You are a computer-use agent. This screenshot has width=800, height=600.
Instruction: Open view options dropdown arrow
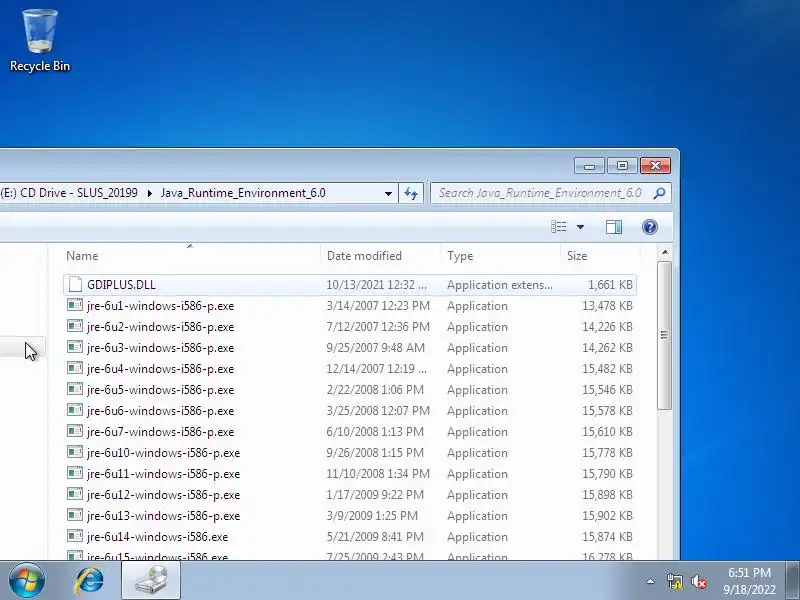click(x=580, y=227)
